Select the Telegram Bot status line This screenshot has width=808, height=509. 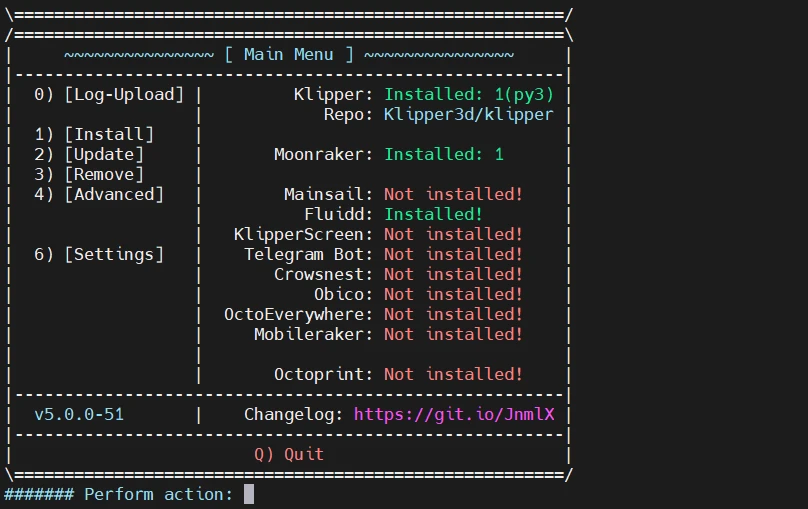point(453,254)
